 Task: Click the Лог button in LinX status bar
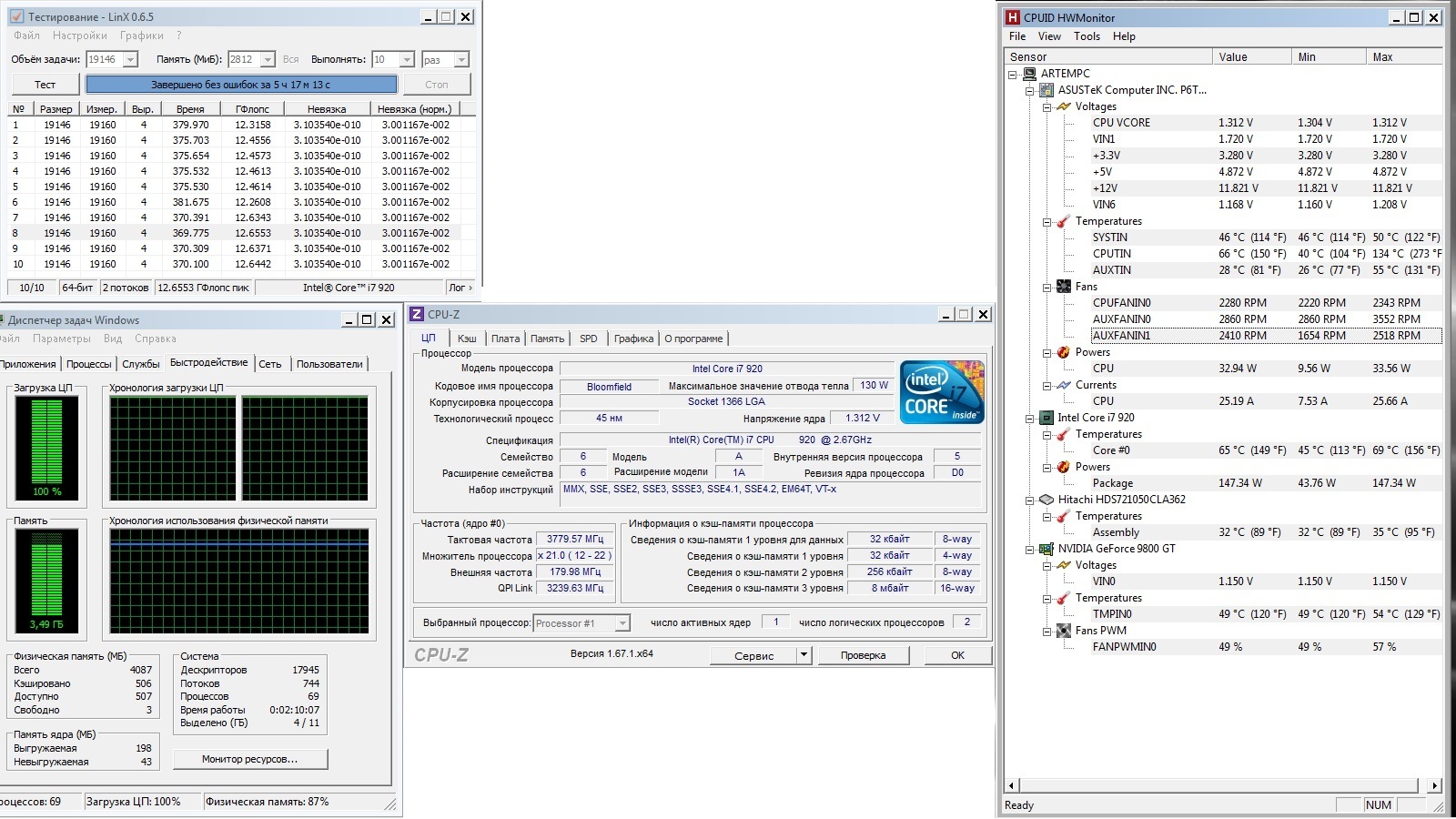460,288
